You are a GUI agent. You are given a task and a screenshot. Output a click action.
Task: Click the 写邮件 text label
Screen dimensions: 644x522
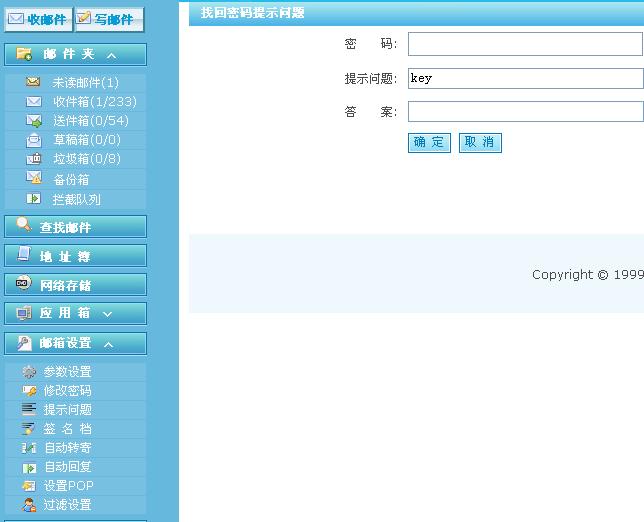coord(114,19)
